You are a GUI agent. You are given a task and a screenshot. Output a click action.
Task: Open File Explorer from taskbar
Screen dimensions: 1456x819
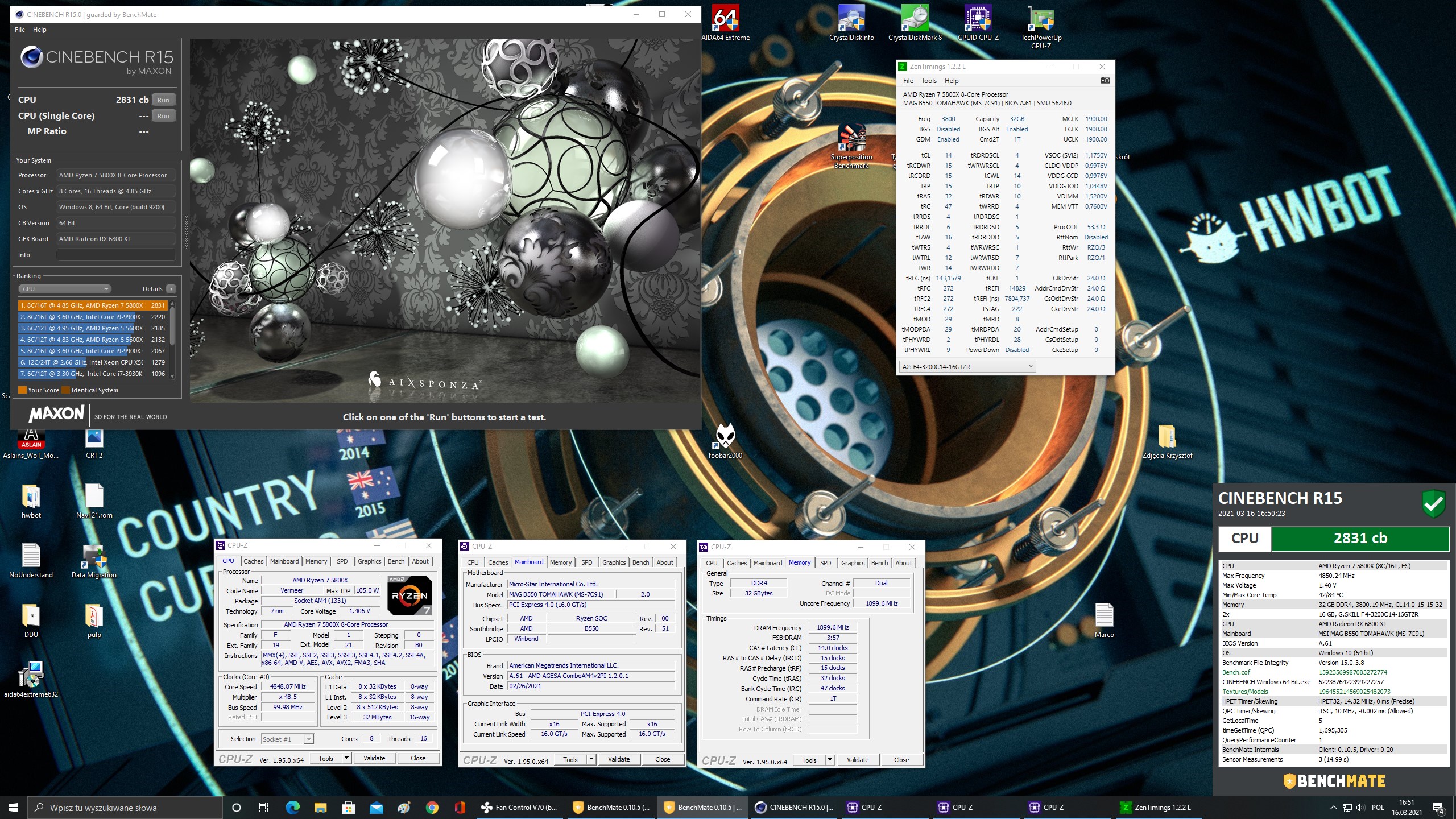(320, 808)
